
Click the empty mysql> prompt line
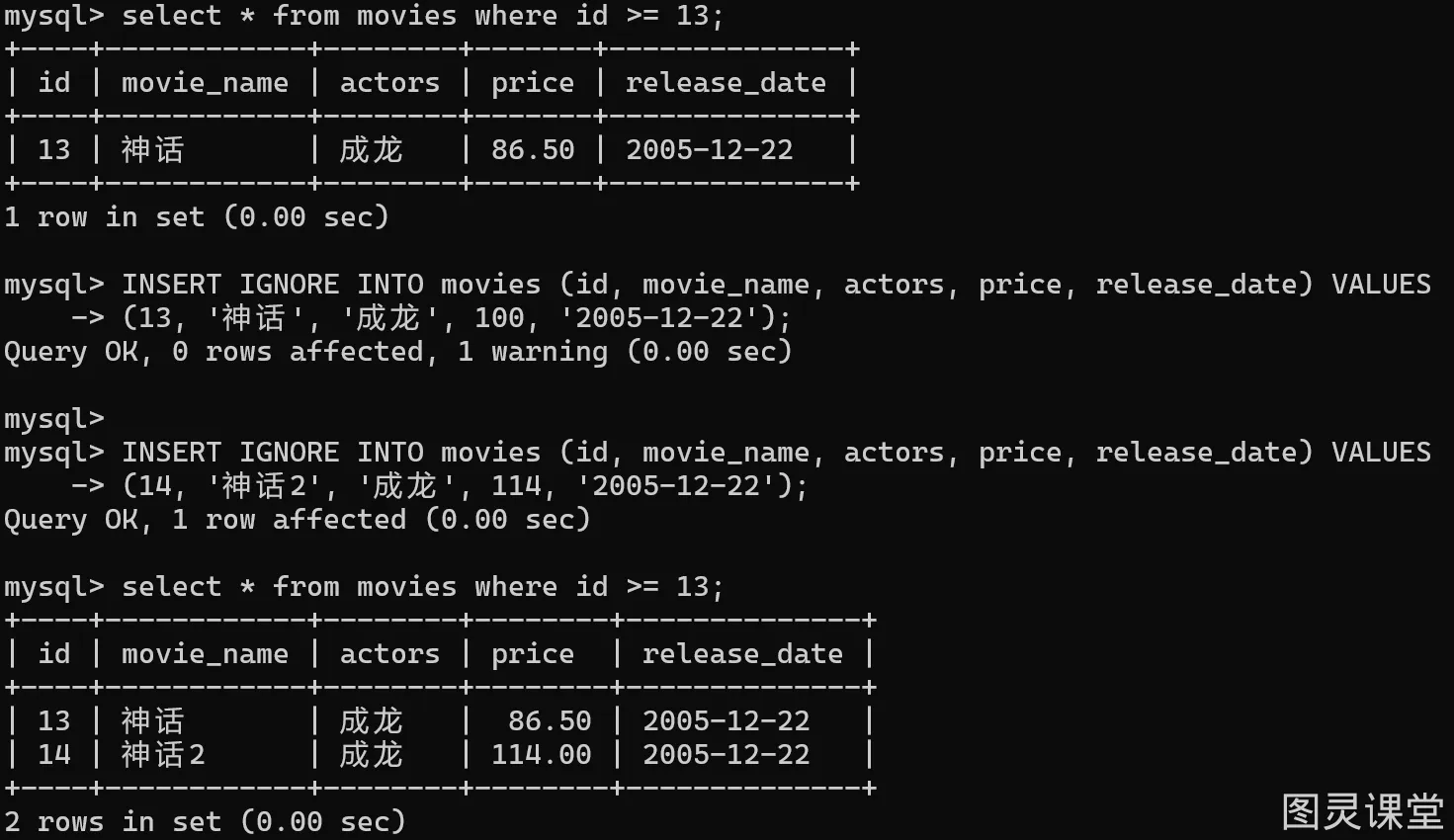pos(53,419)
